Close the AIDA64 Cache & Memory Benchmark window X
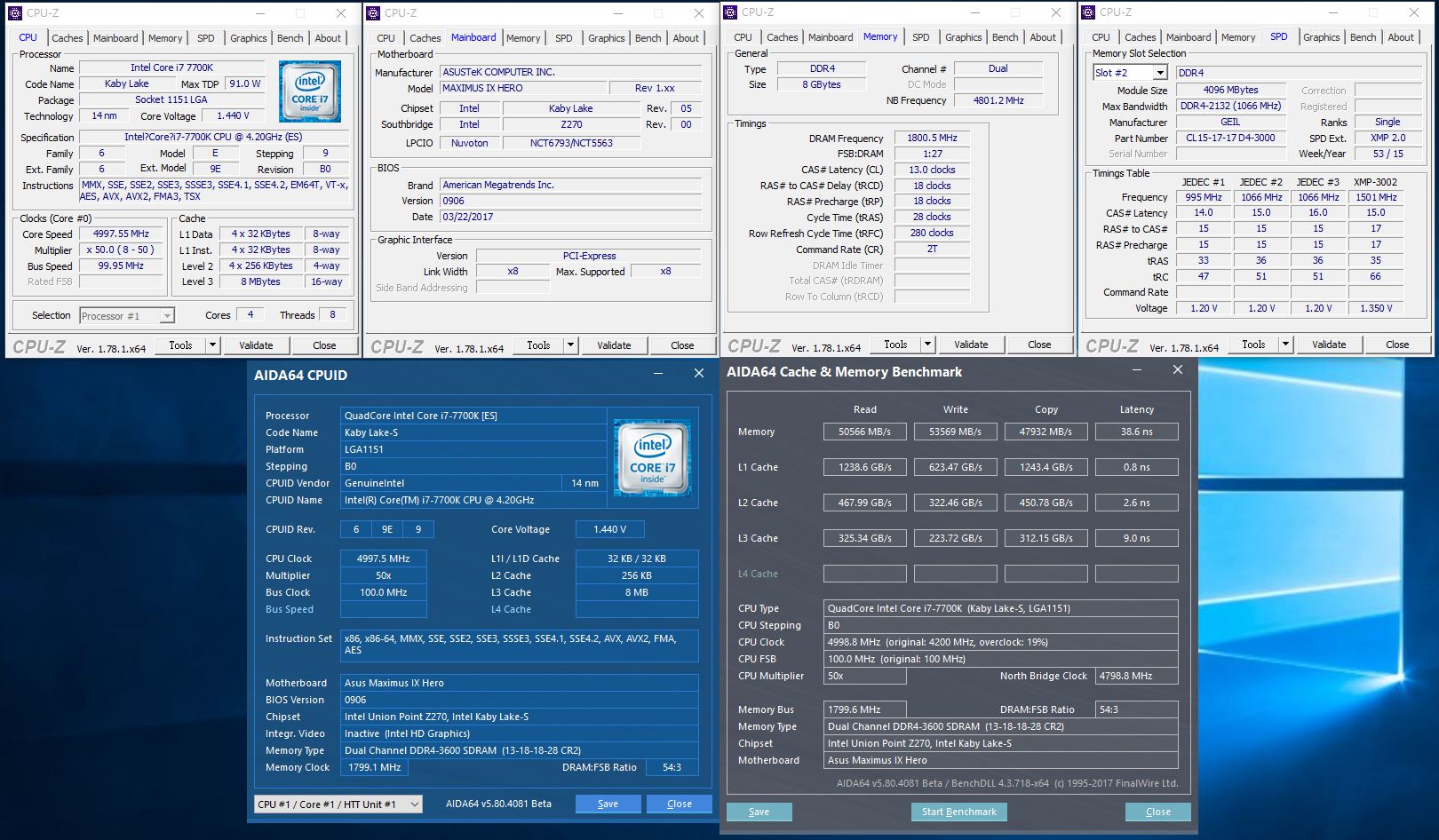This screenshot has height=840, width=1439. coord(1178,370)
